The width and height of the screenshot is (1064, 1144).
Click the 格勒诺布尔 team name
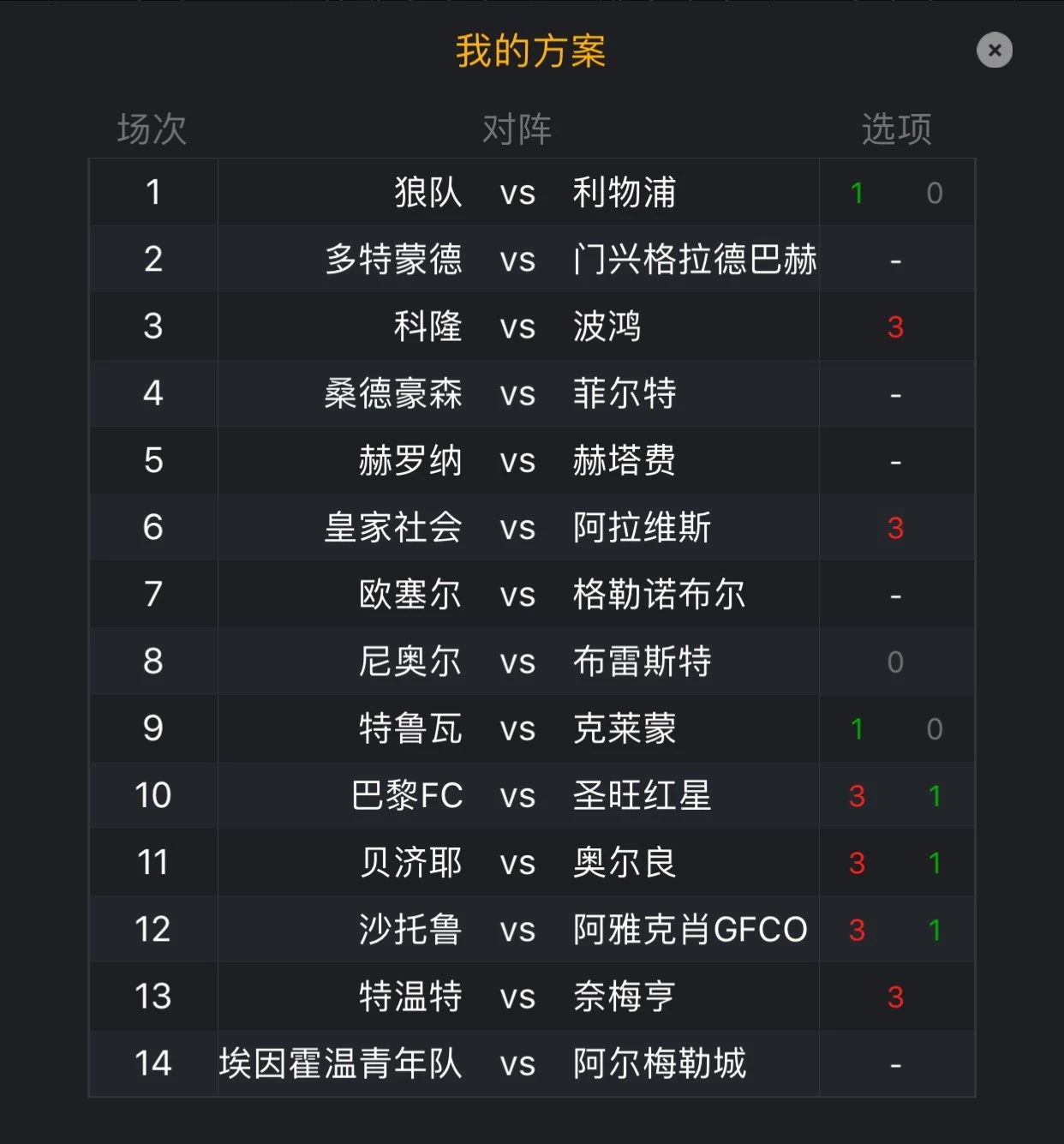[x=660, y=594]
